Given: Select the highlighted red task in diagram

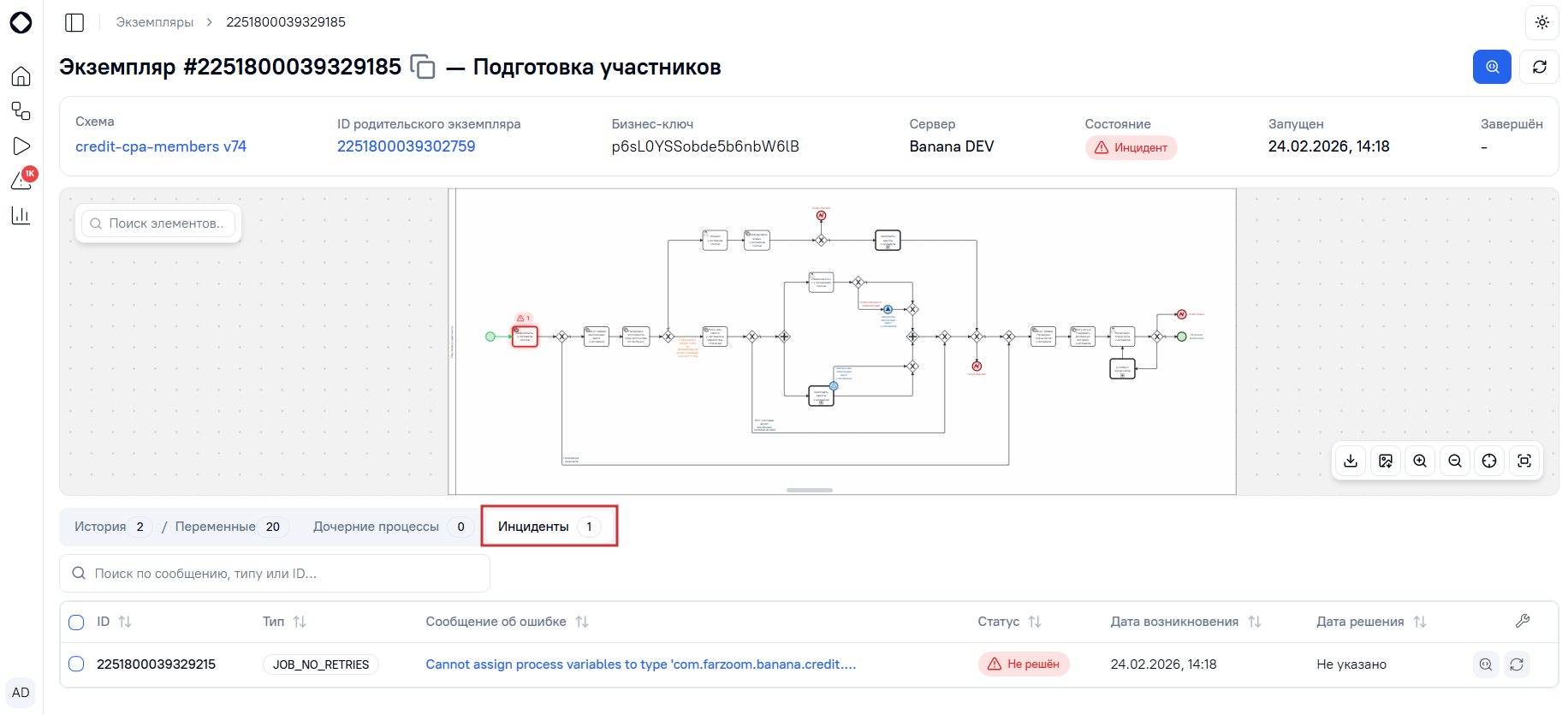Looking at the screenshot, I should [x=525, y=337].
